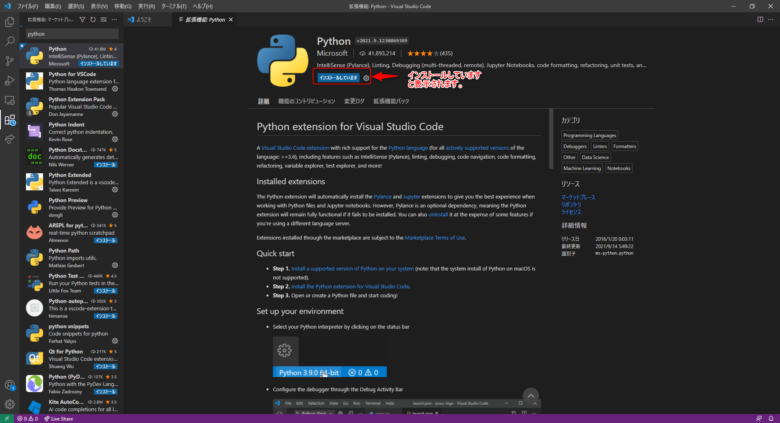Image resolution: width=780 pixels, height=423 pixels.
Task: Select the 機能のコントリビューション tab
Action: (306, 101)
